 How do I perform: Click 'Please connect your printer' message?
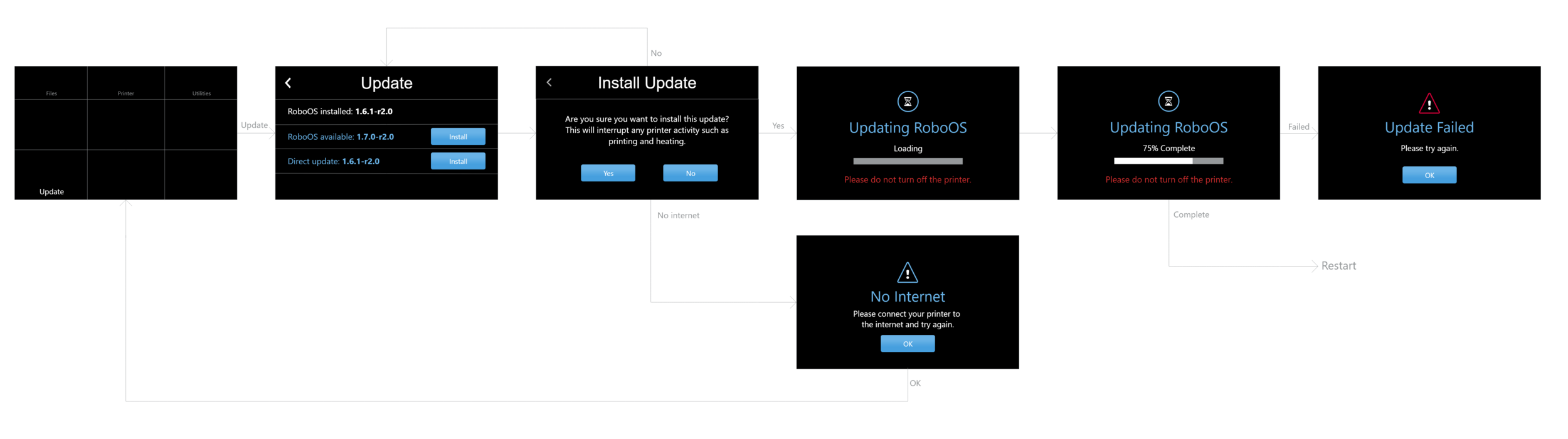[907, 319]
